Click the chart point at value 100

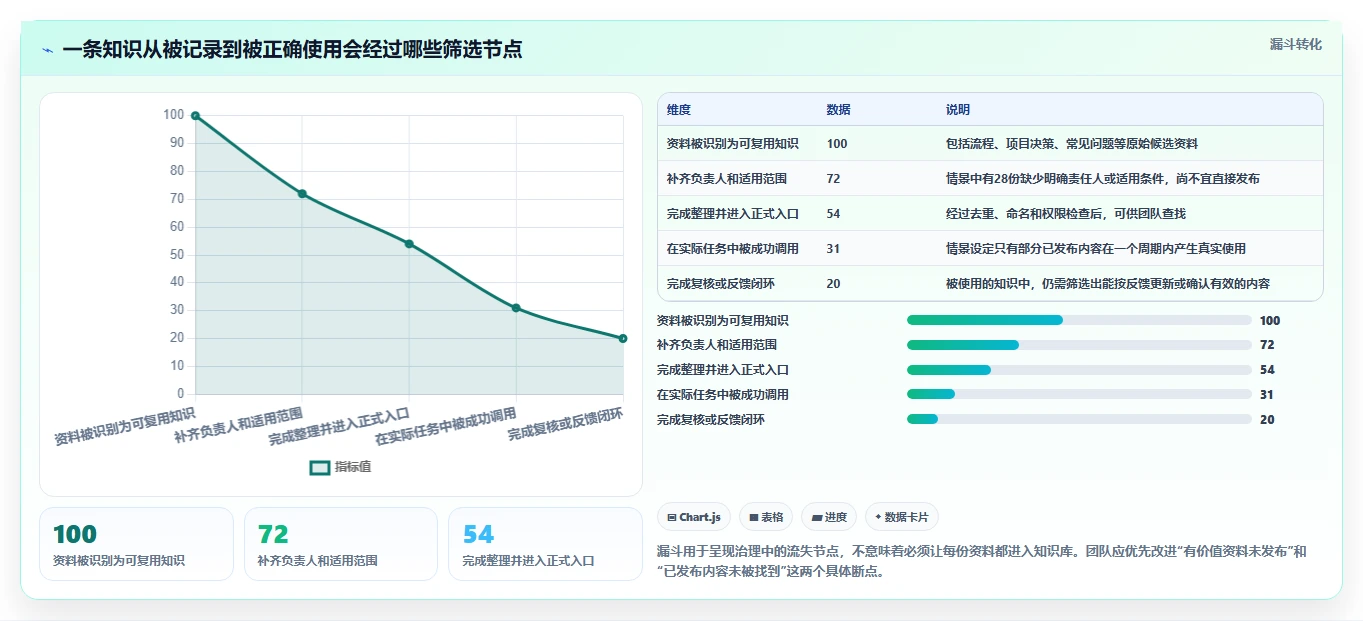pos(195,116)
